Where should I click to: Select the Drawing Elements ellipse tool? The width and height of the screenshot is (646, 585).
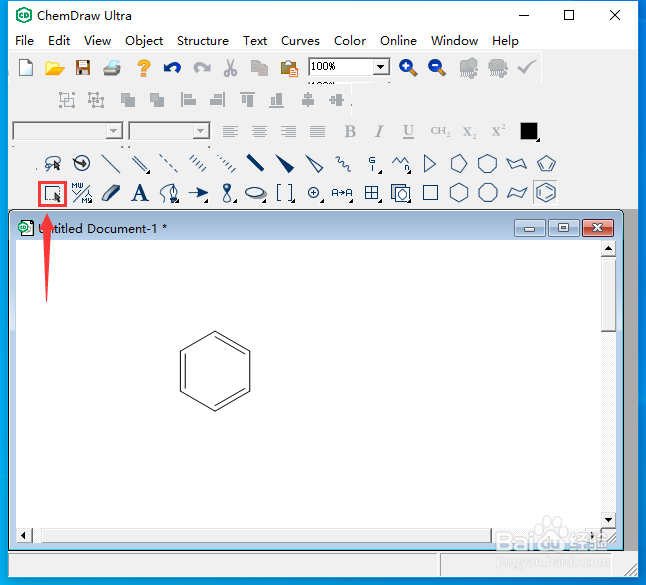pos(255,193)
